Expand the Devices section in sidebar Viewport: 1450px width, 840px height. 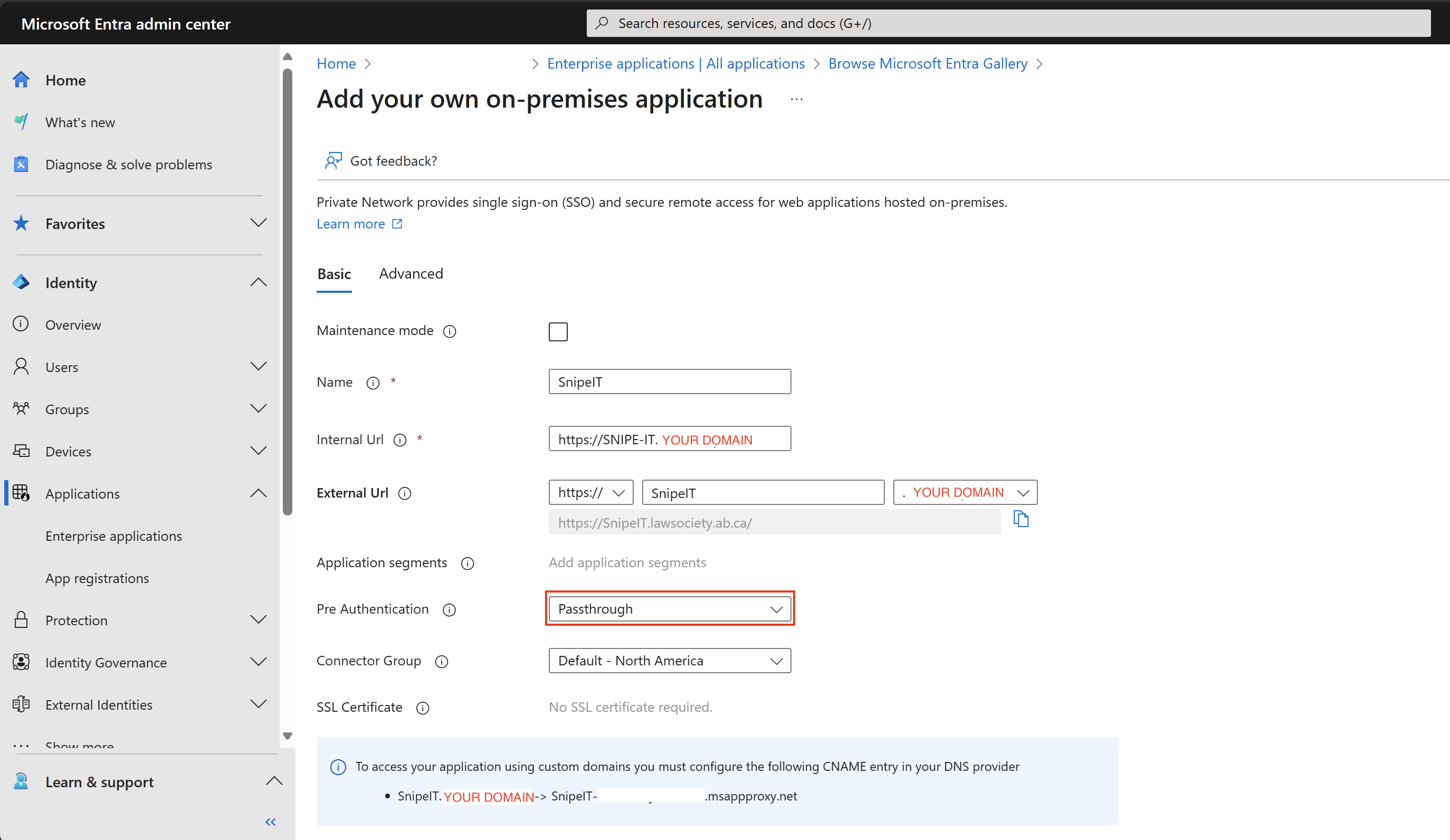click(x=259, y=451)
